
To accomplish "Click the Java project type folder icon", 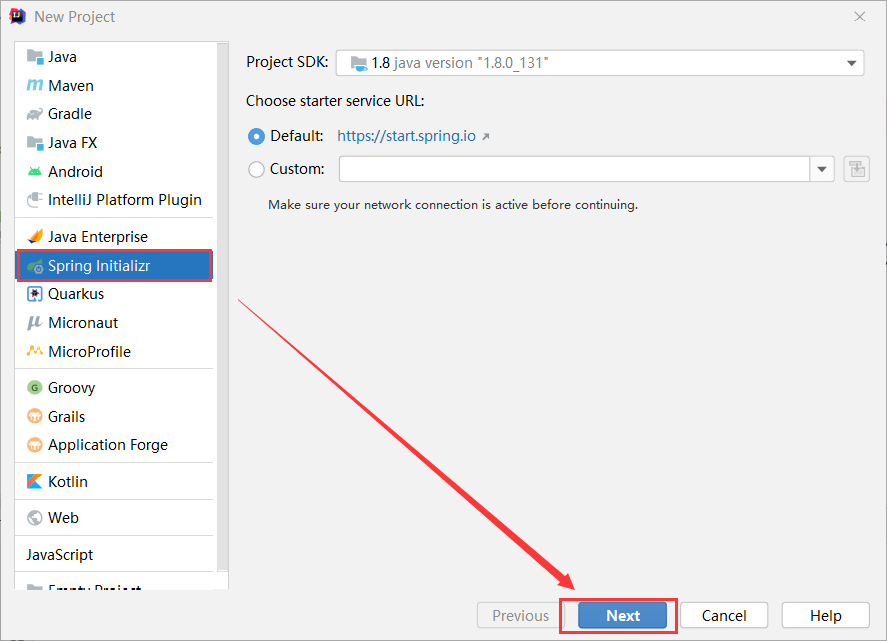I will coord(35,57).
